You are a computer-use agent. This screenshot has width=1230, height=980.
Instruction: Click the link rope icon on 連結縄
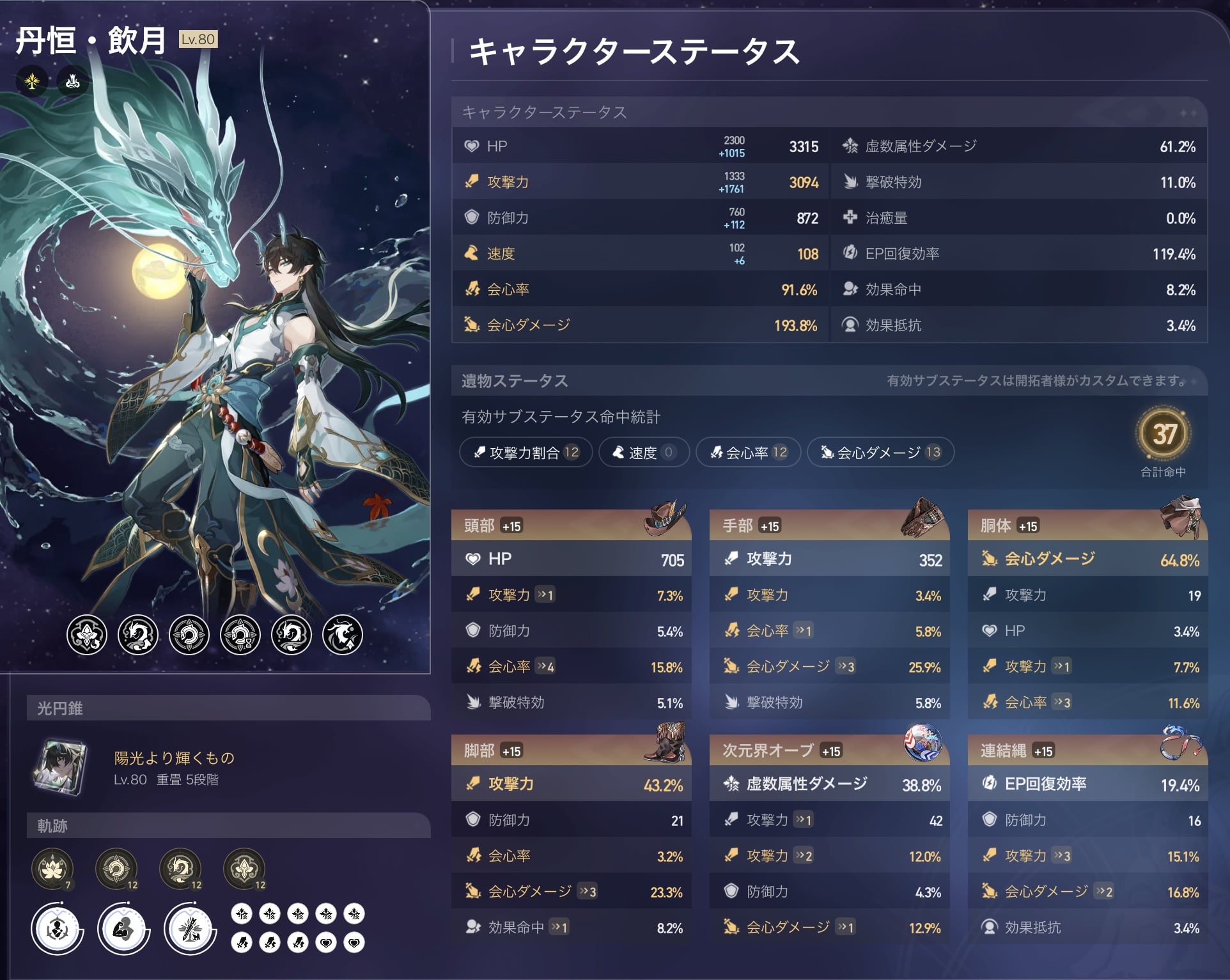(x=1181, y=743)
